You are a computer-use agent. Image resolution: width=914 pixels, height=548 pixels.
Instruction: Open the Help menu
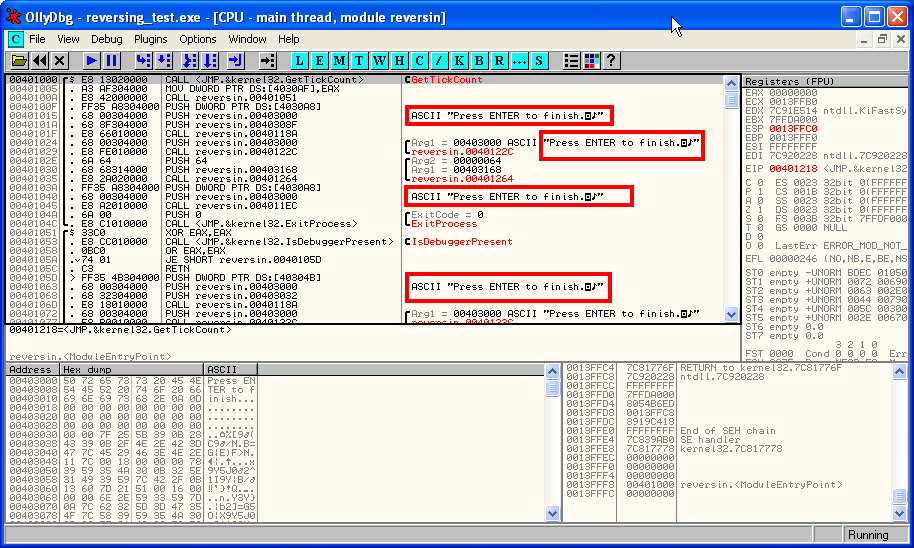(289, 39)
